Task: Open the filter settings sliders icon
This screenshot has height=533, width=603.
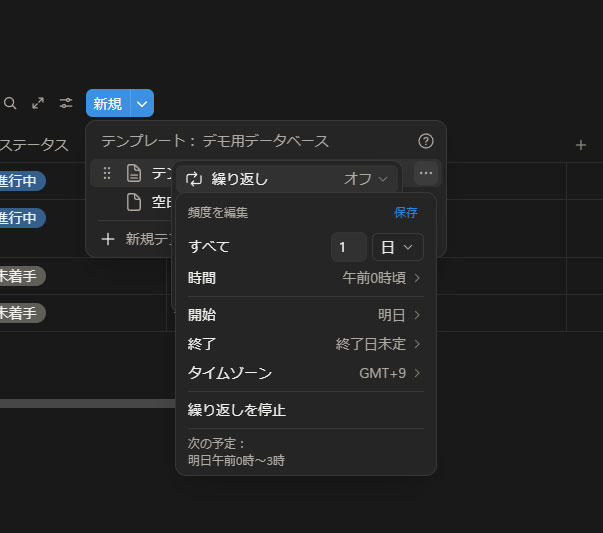Action: [x=66, y=103]
